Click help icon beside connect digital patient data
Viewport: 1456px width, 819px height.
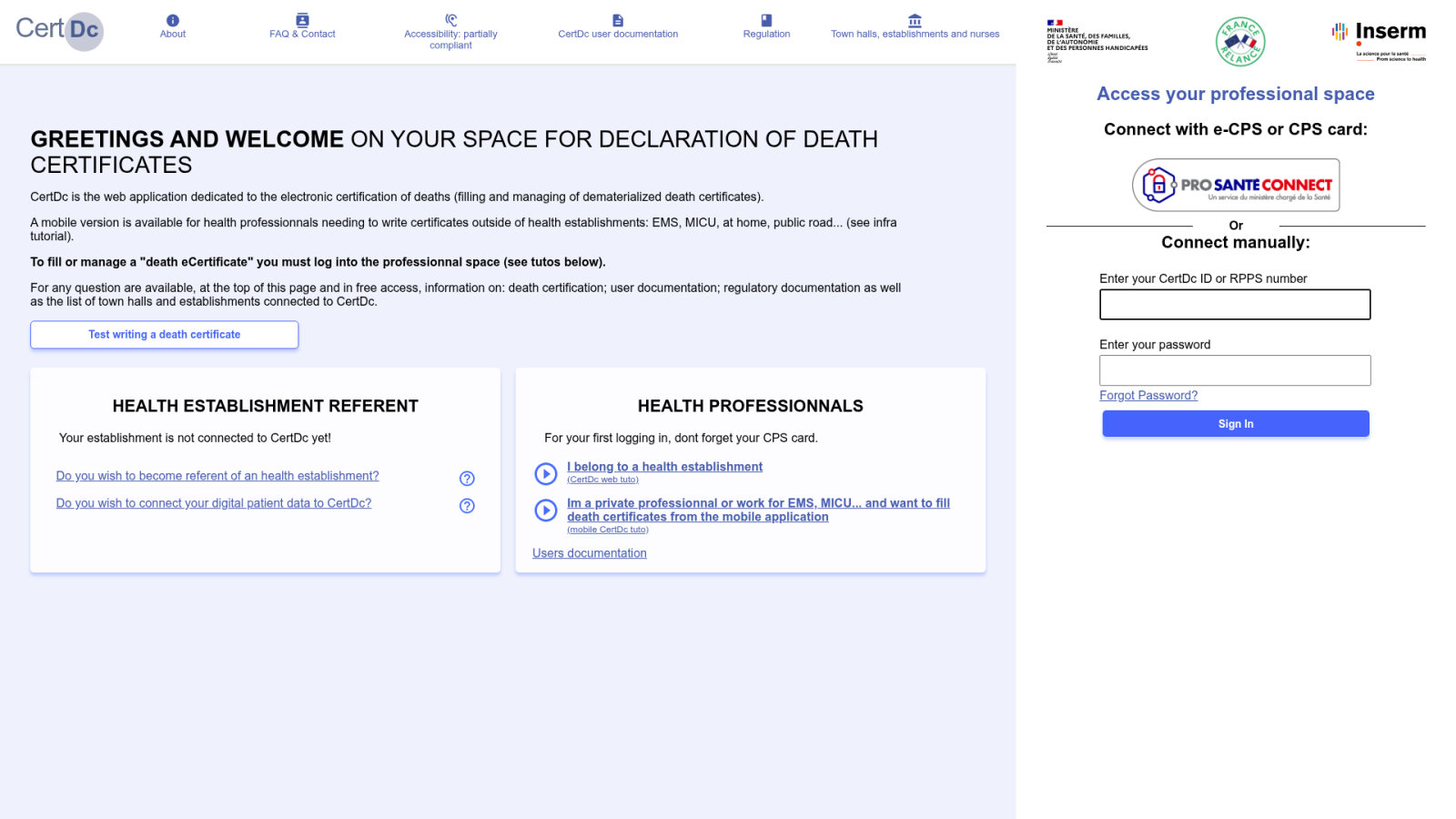point(467,506)
